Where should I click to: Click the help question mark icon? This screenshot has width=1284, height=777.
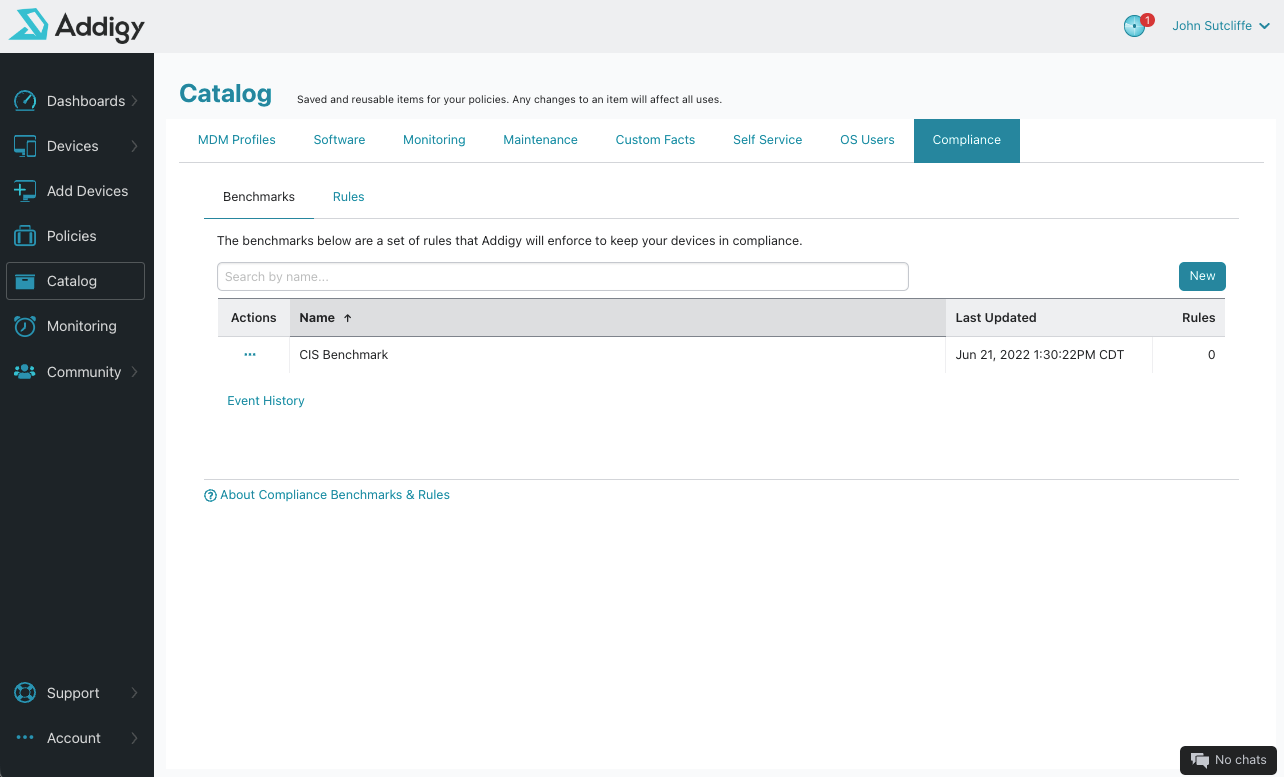[210, 496]
